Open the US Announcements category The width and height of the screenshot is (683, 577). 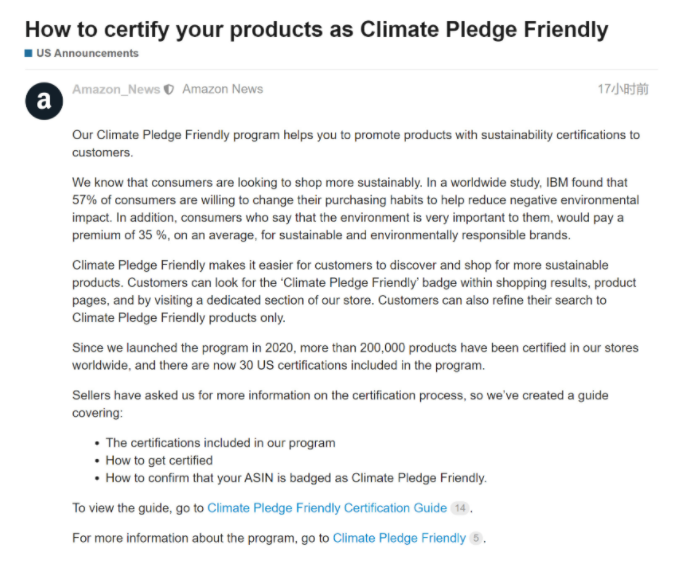point(87,53)
